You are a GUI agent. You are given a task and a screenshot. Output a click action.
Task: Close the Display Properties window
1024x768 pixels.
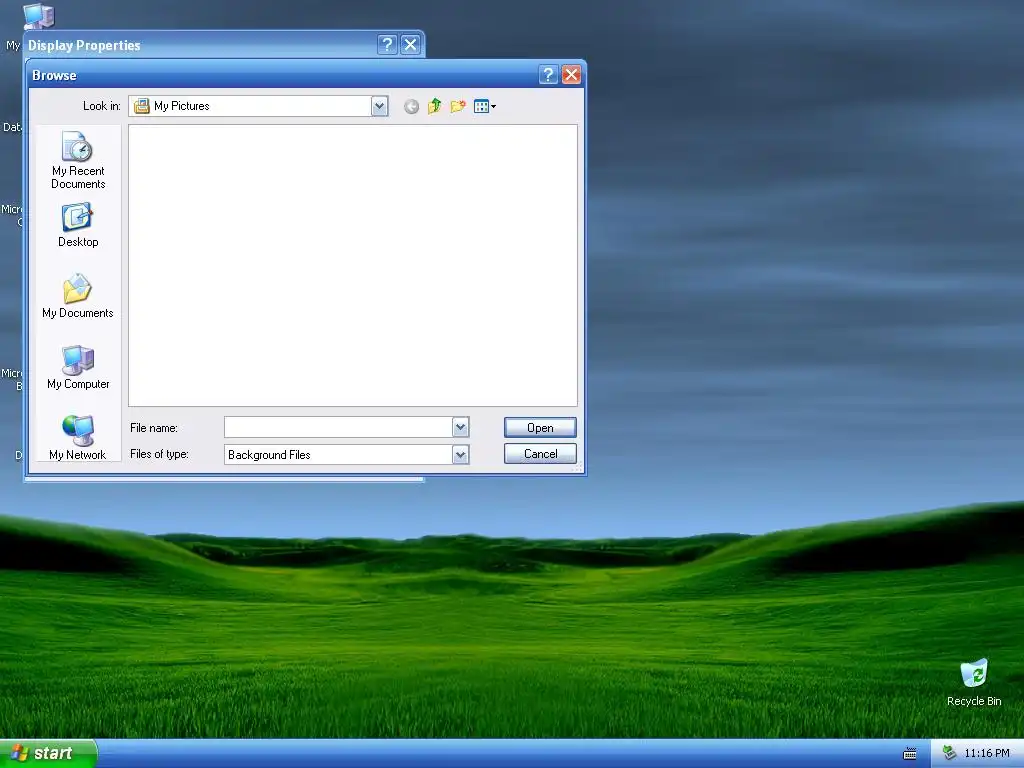[x=410, y=44]
